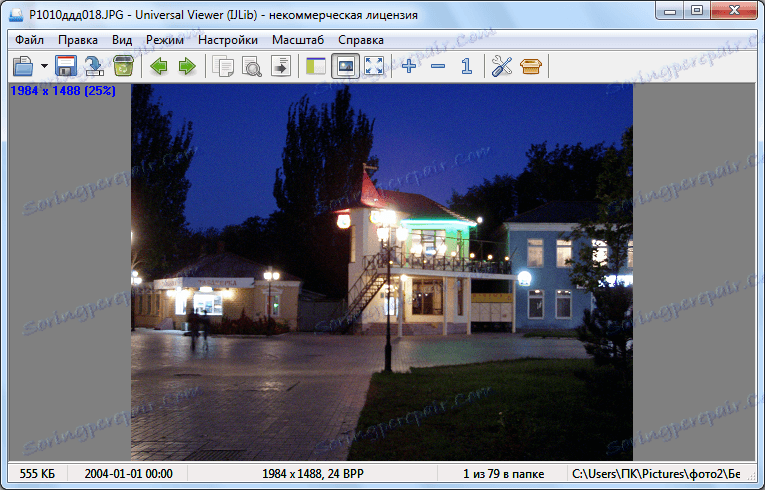Click the grayed copy icon

(223, 66)
